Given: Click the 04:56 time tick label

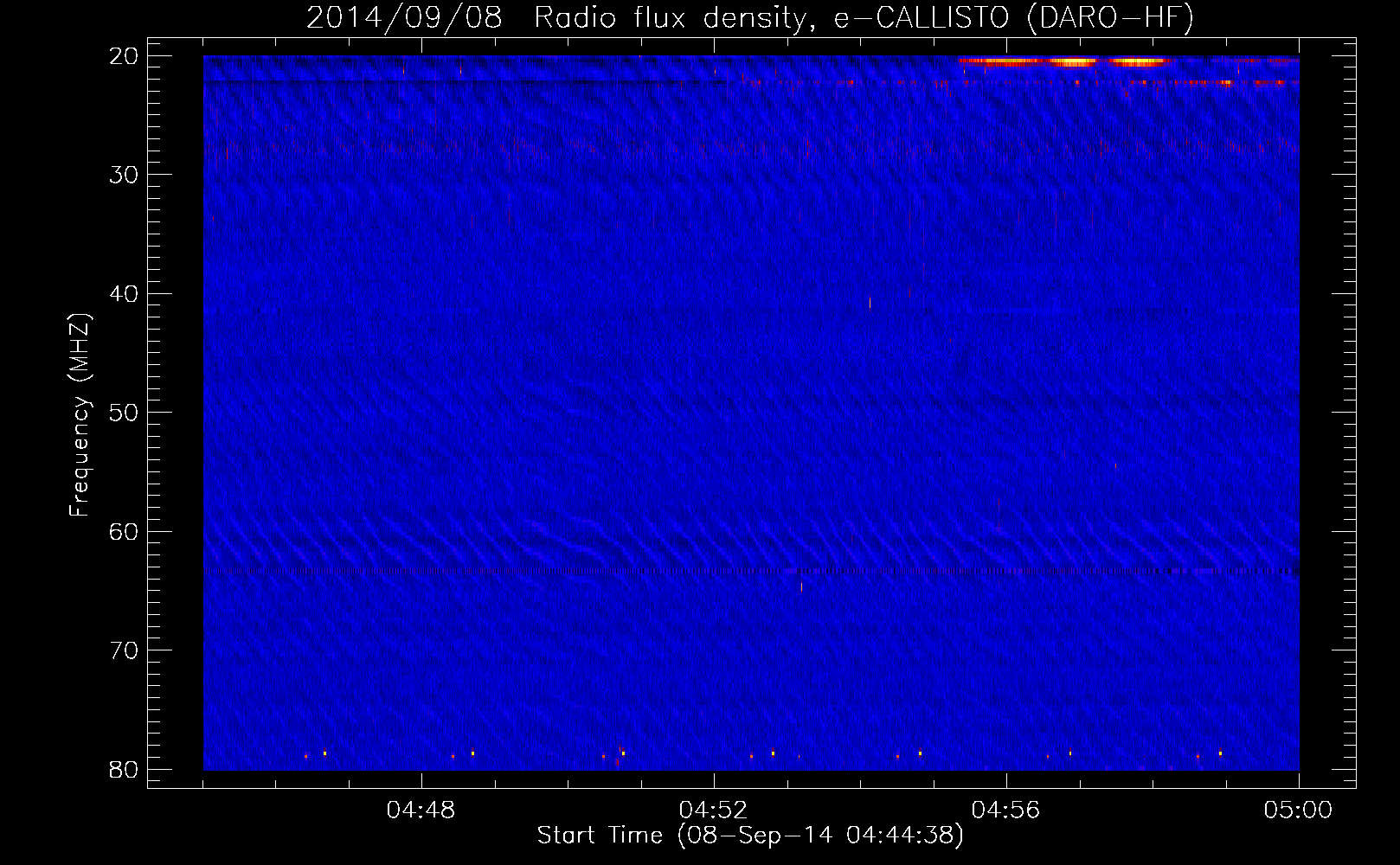Looking at the screenshot, I should (x=1006, y=811).
